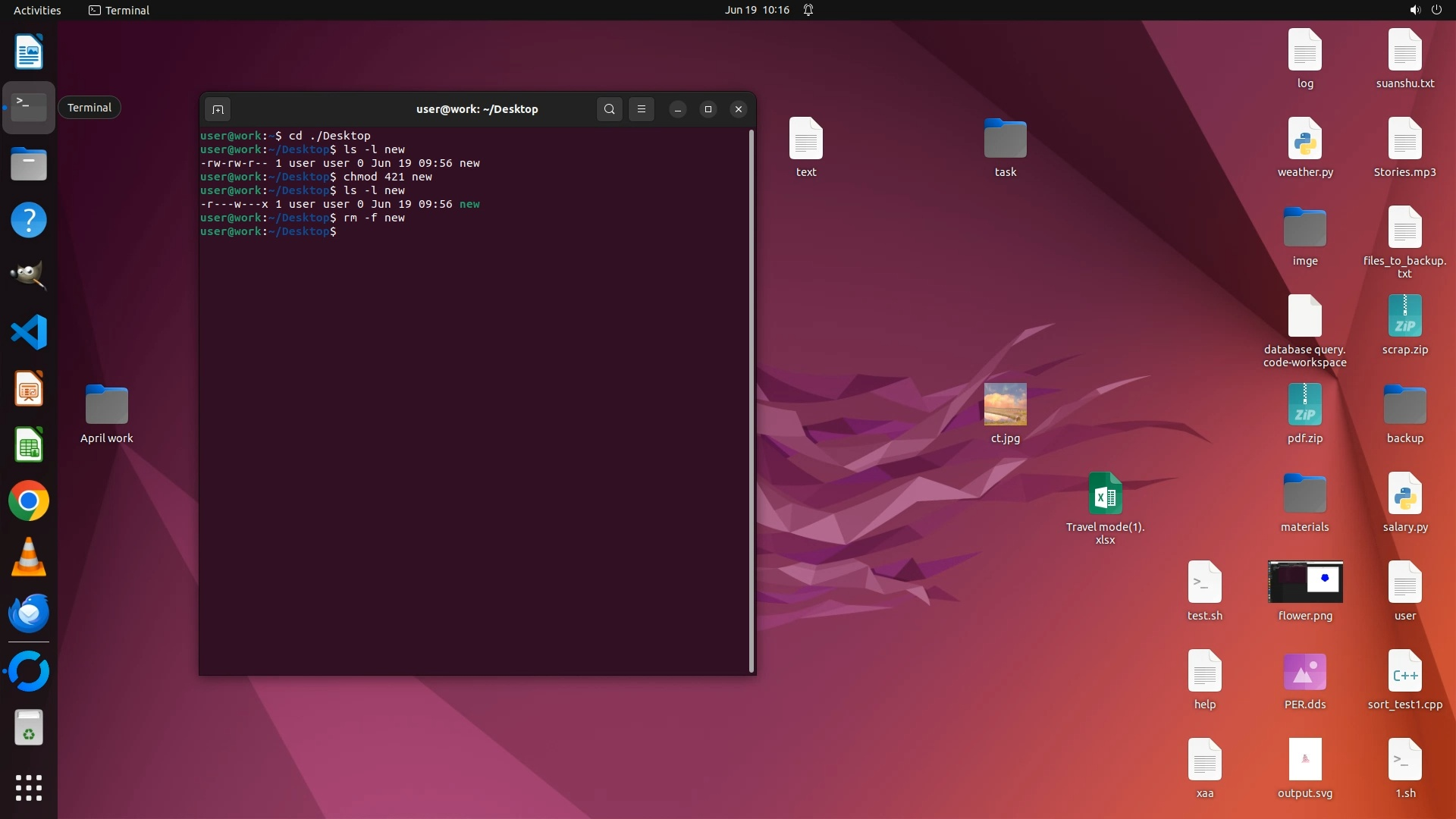This screenshot has width=1456, height=819.
Task: Open the date and time calendar menu
Action: [x=756, y=10]
